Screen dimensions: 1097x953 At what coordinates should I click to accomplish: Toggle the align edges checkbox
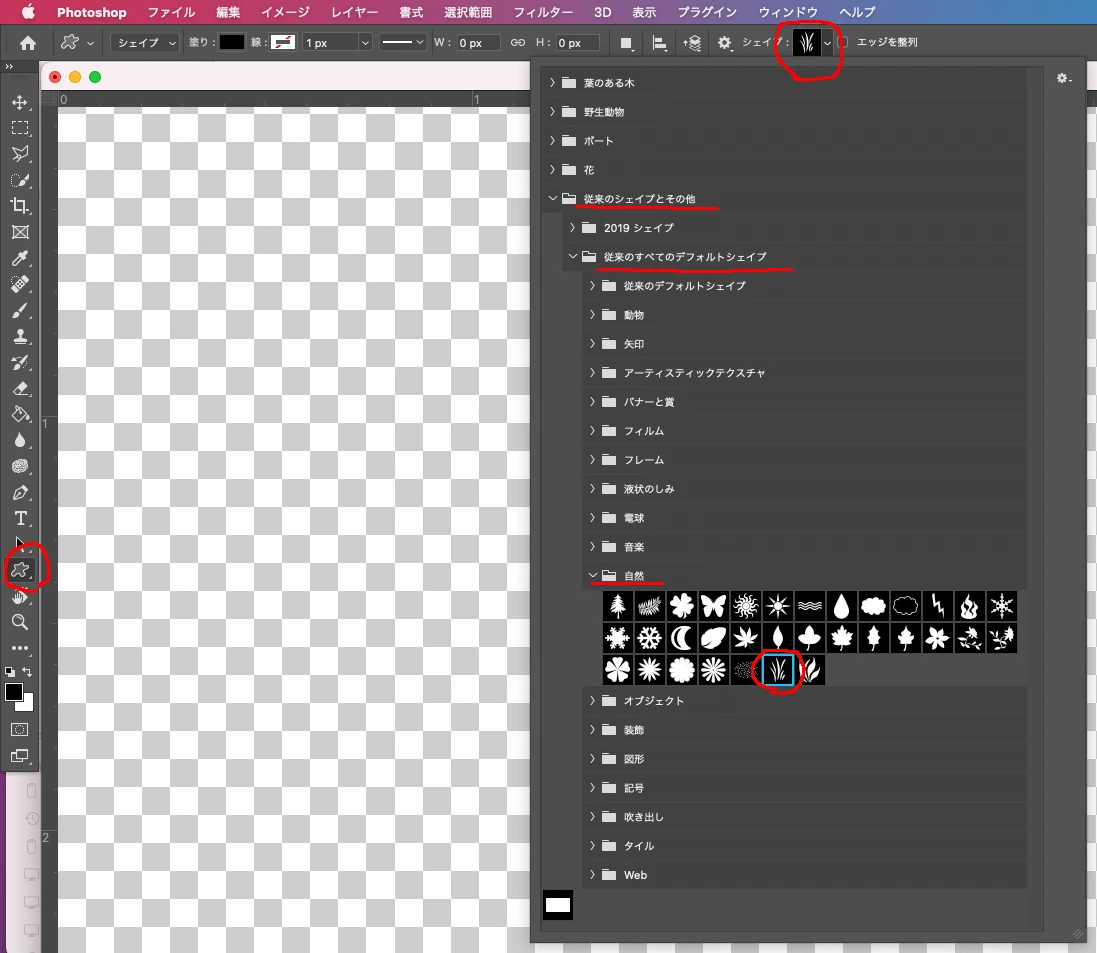pos(843,42)
